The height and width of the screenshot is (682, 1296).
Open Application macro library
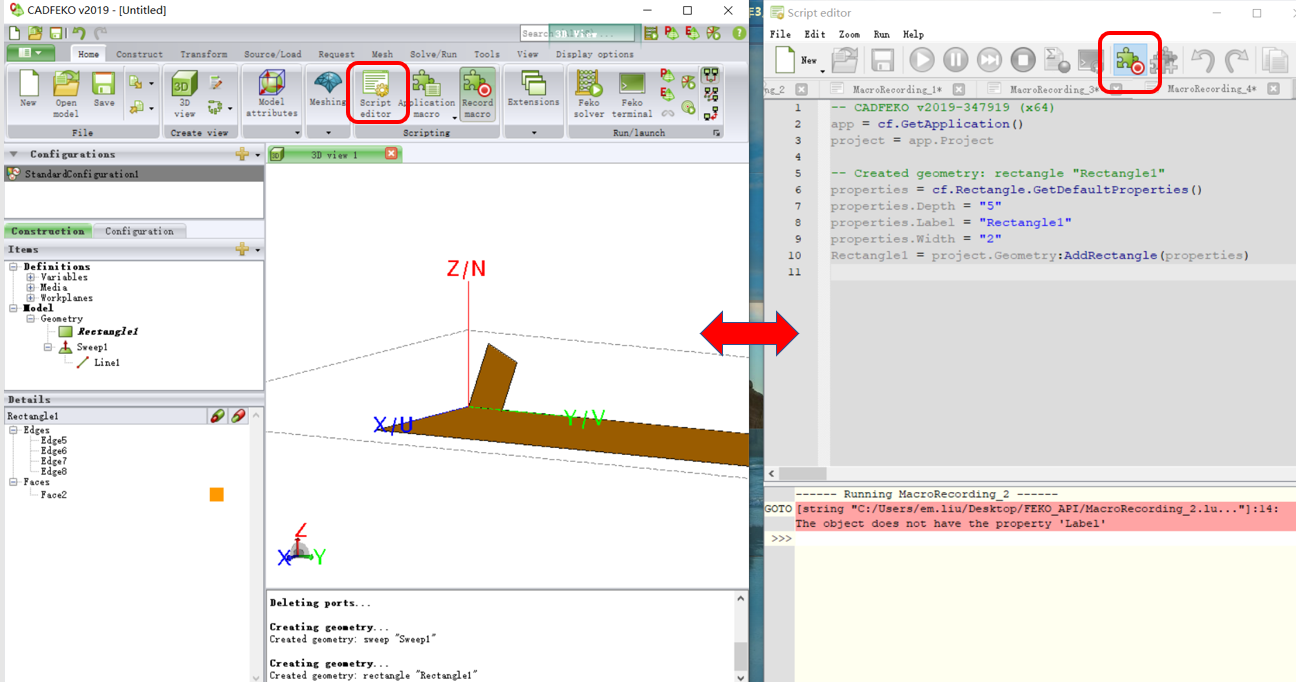(426, 94)
